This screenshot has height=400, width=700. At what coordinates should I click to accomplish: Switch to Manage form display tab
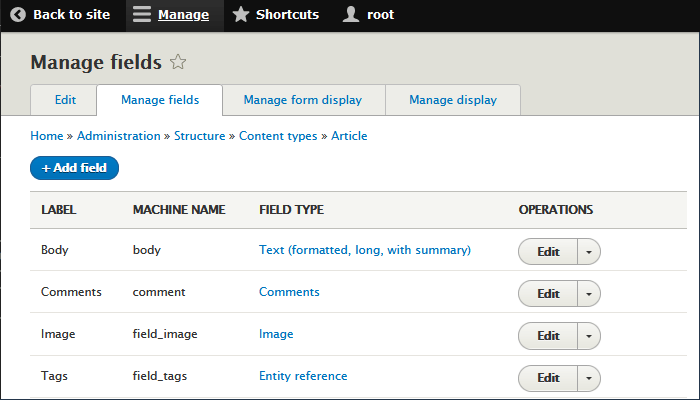[302, 100]
